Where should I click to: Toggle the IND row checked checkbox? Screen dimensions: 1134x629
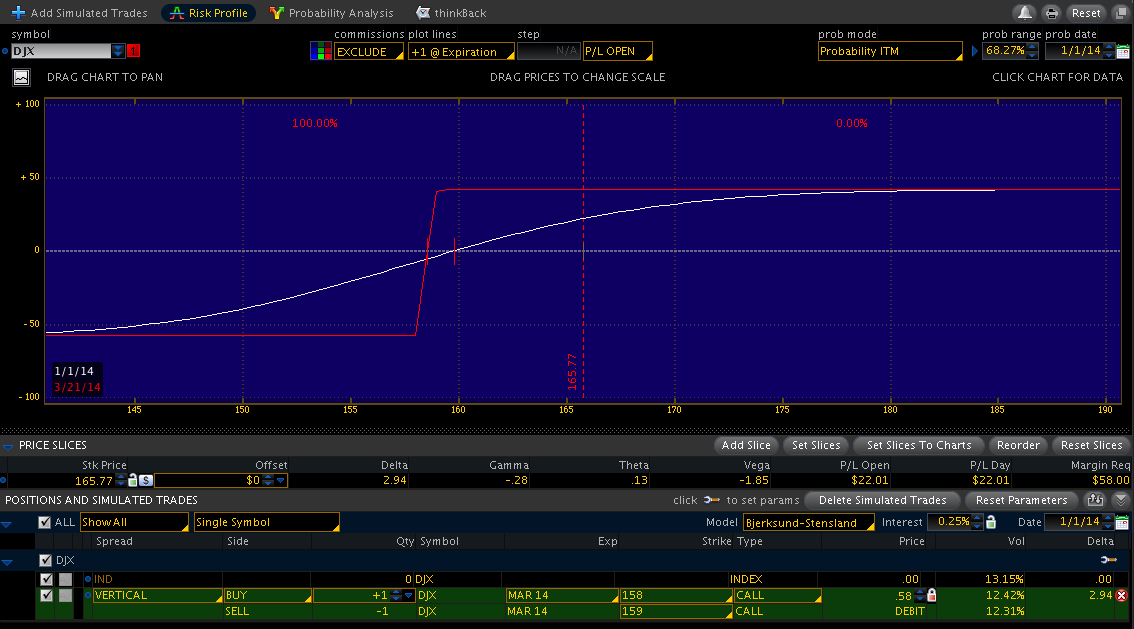point(46,579)
